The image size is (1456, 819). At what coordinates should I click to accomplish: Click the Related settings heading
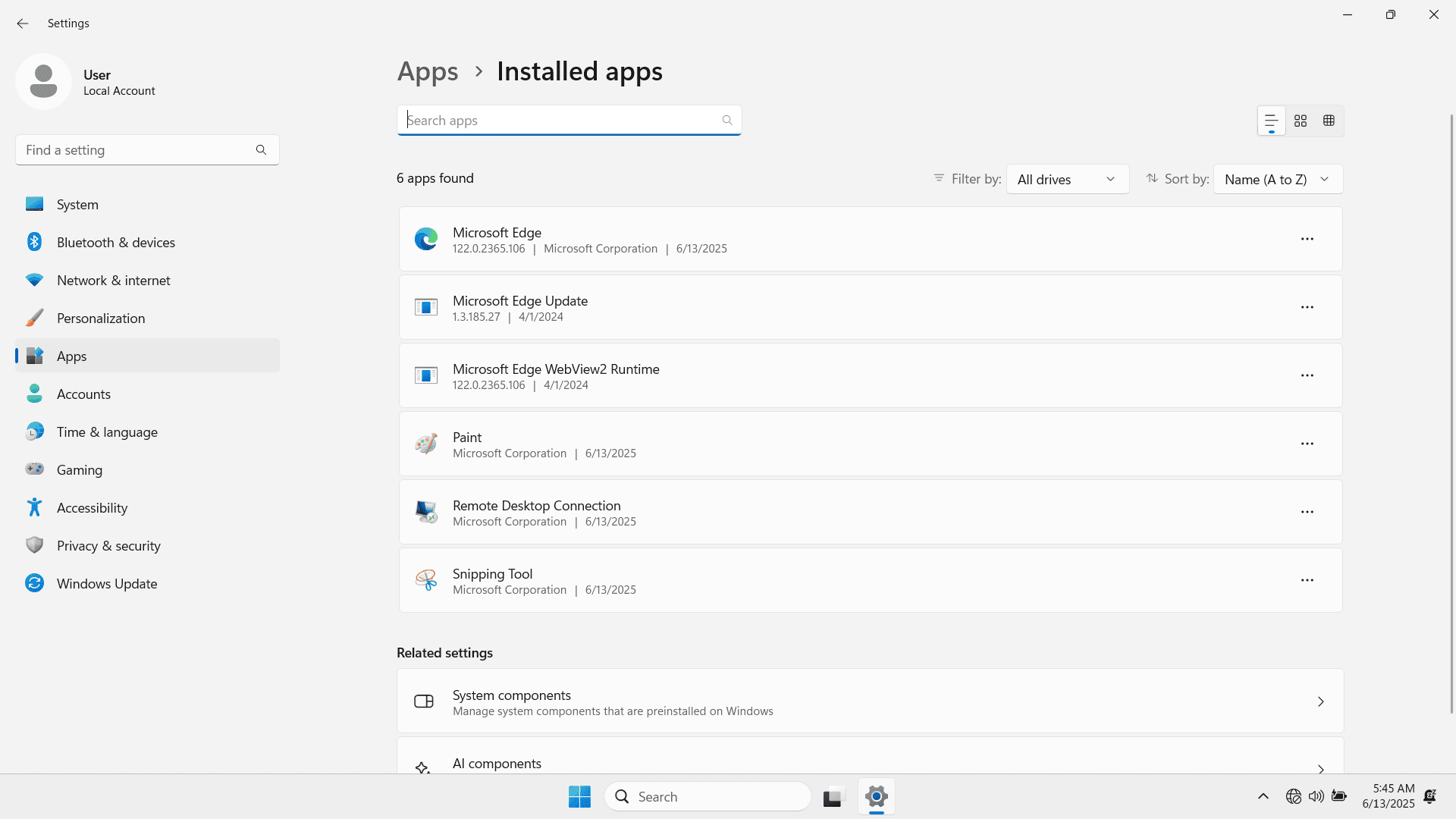tap(444, 654)
